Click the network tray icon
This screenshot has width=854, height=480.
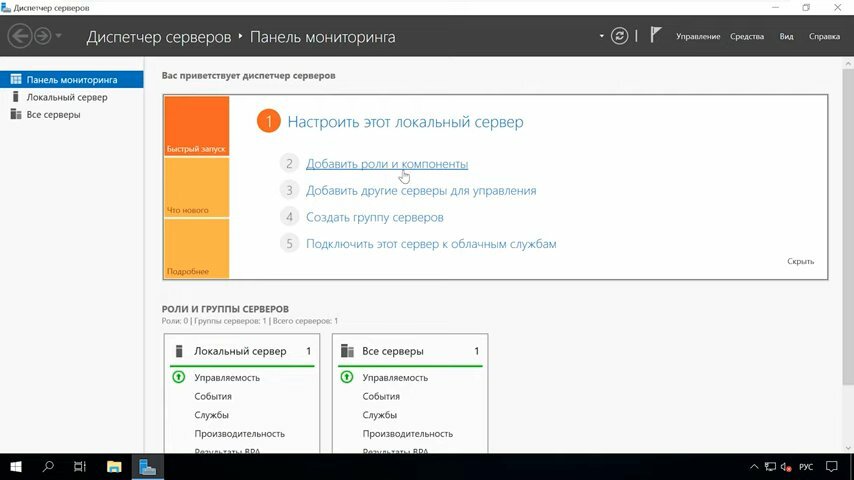click(770, 467)
